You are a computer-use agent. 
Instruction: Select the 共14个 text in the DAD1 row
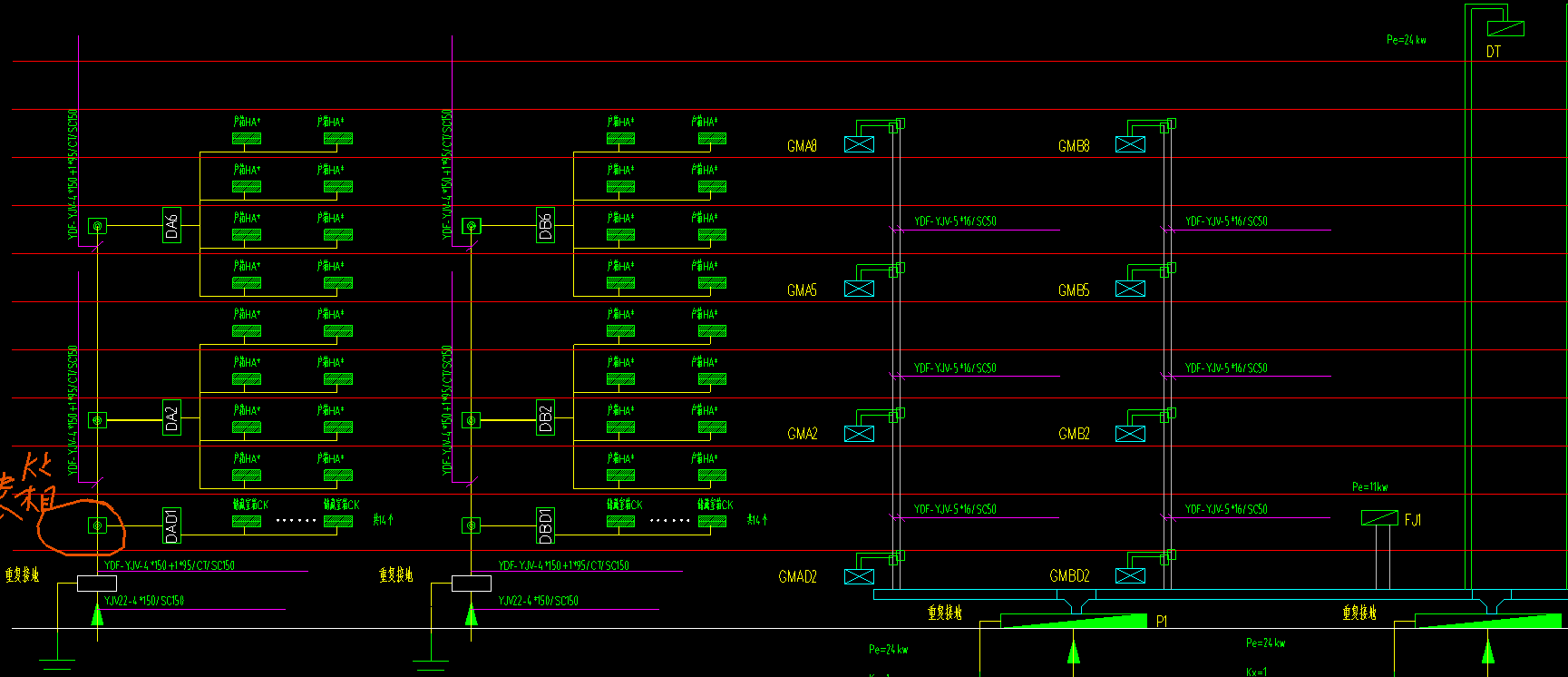pyautogui.click(x=384, y=520)
